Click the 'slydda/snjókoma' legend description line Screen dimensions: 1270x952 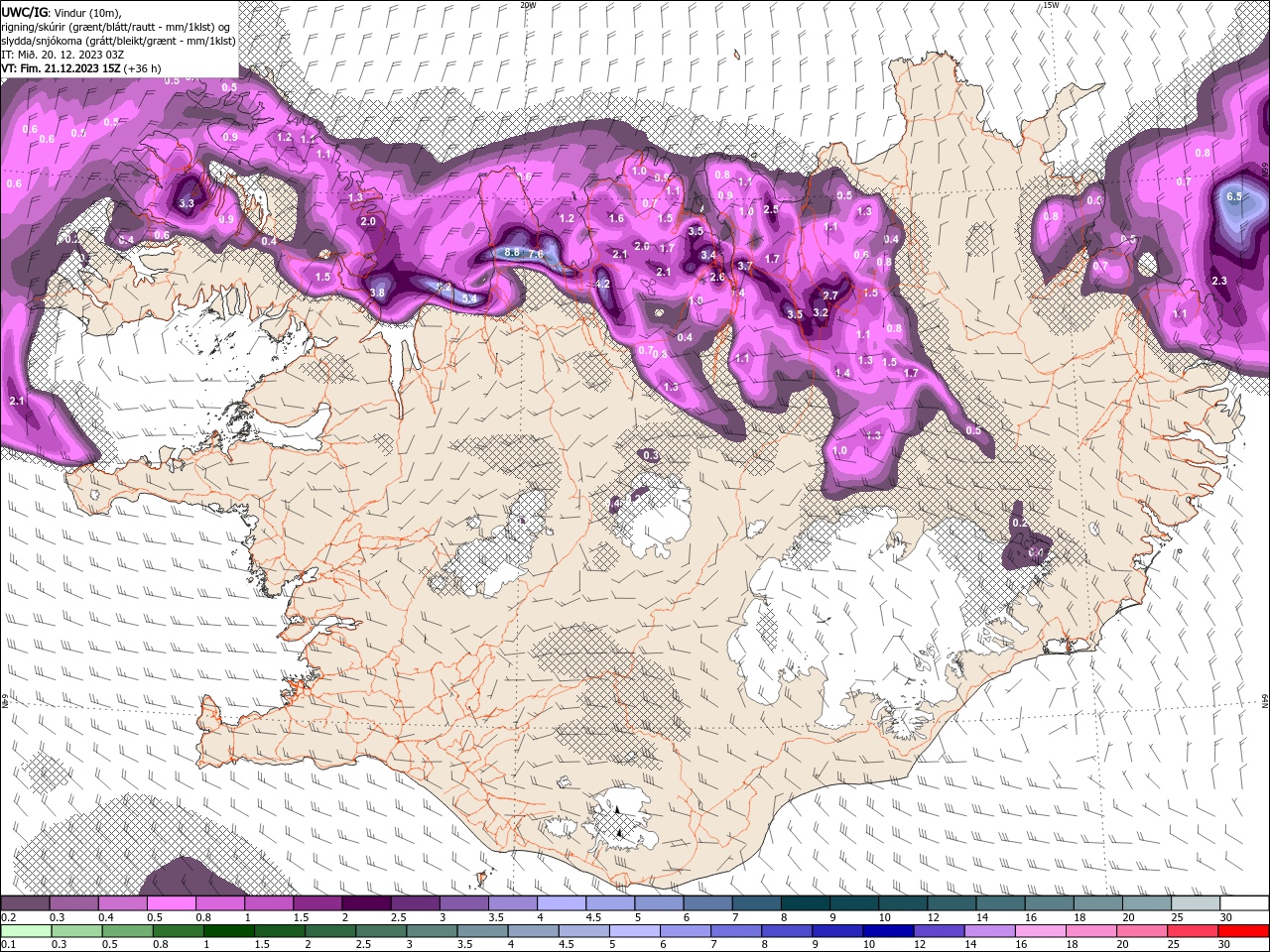click(116, 41)
